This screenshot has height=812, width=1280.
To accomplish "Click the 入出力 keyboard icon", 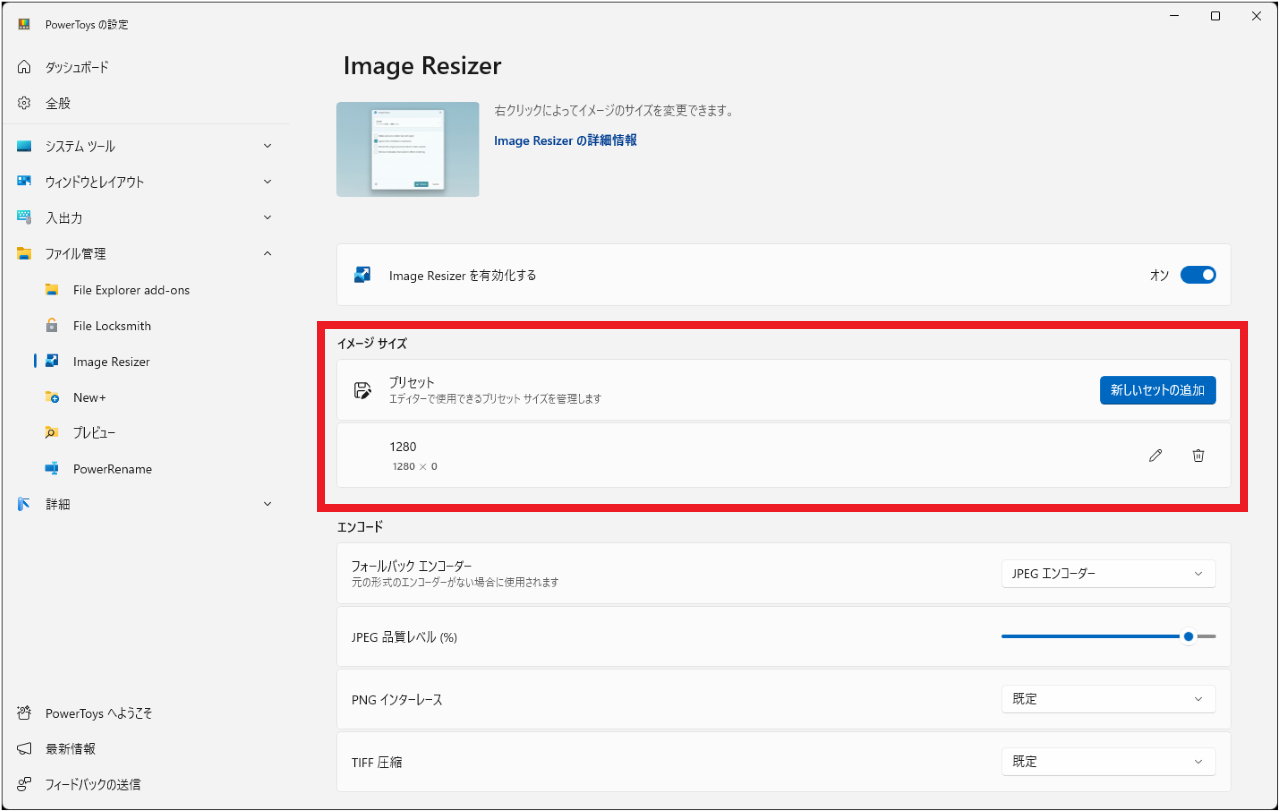I will click(x=24, y=218).
